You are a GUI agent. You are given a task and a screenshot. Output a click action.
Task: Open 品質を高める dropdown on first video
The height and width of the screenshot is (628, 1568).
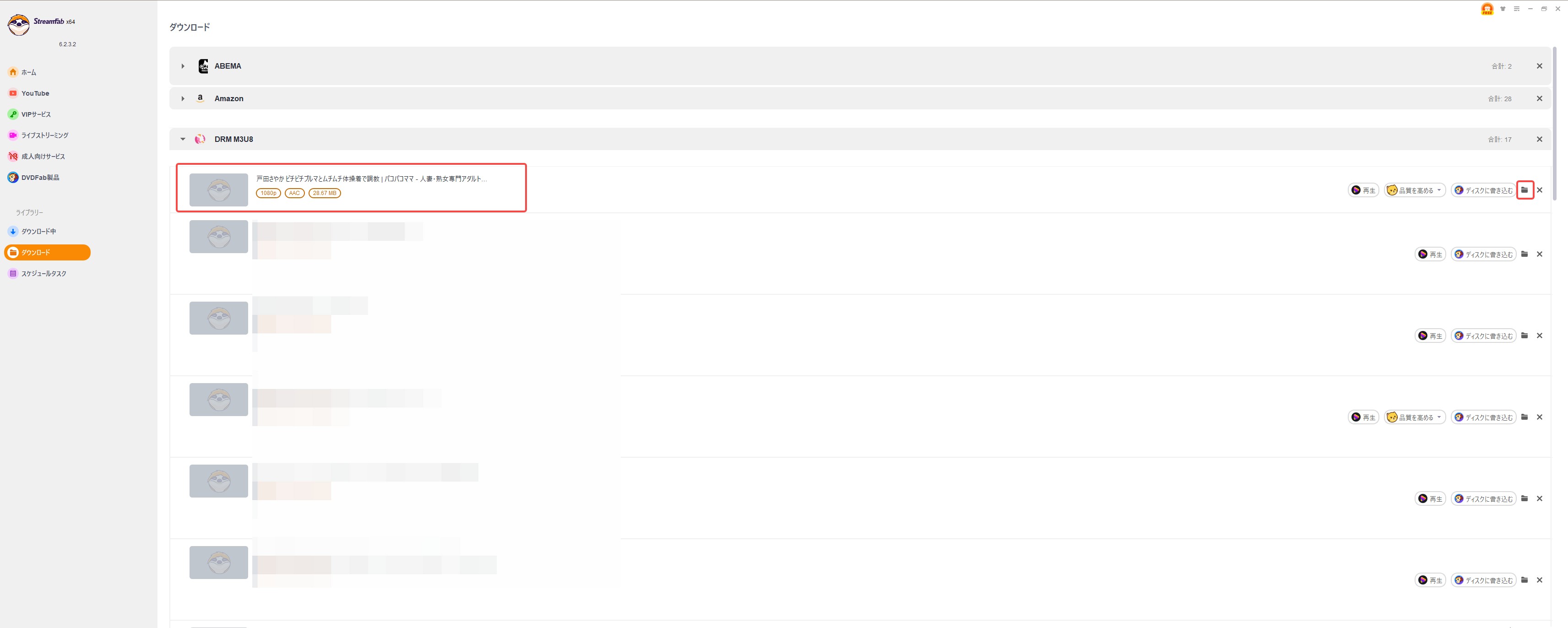pyautogui.click(x=1415, y=190)
